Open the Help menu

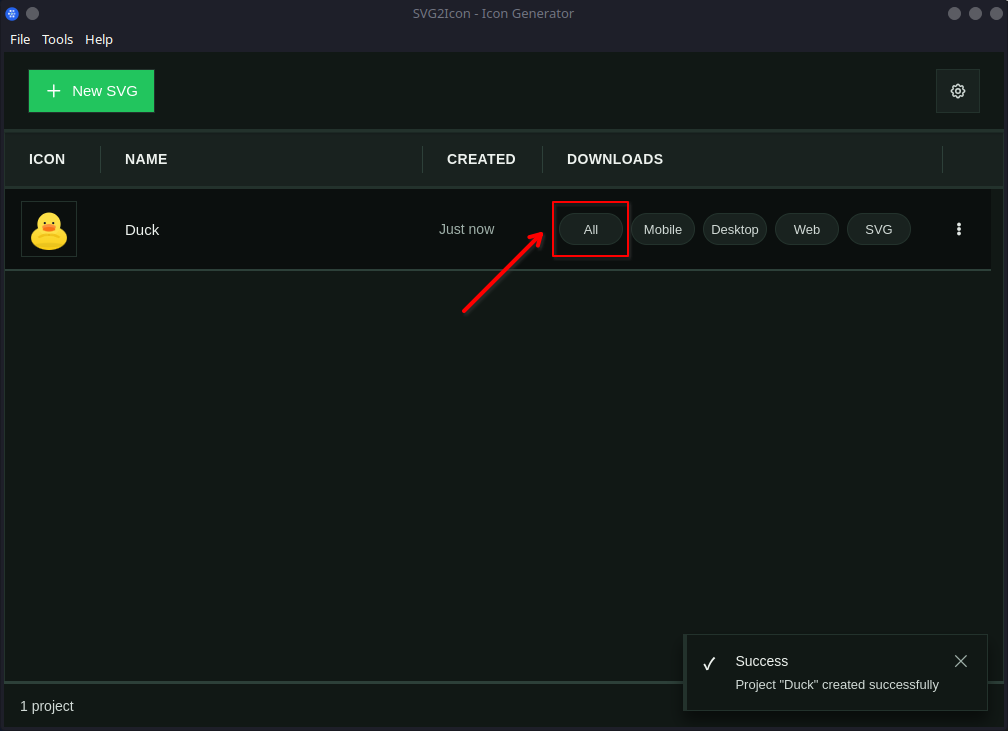[98, 39]
